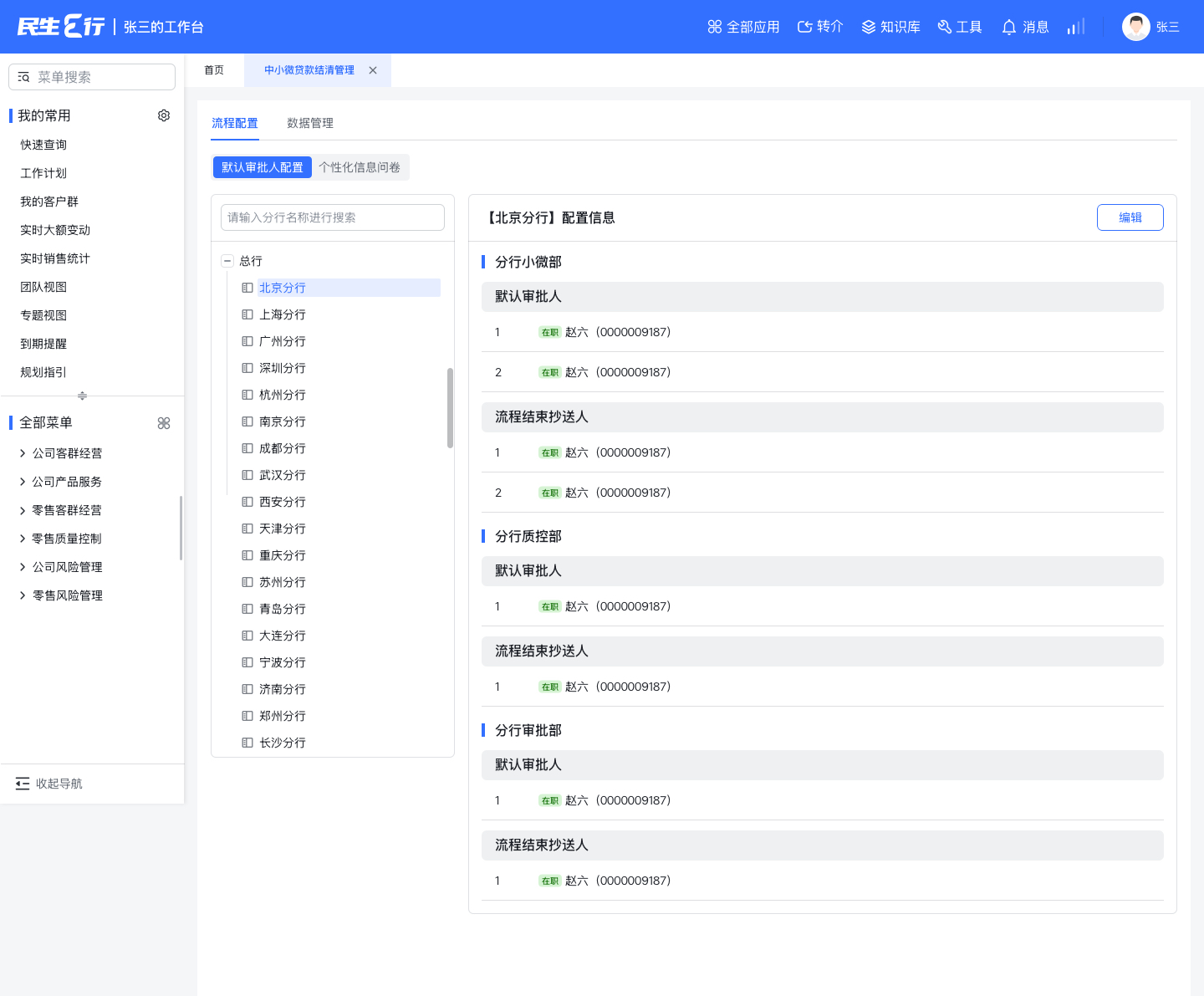Open 快速查询 in sidebar
The width and height of the screenshot is (1204, 996).
pos(43,145)
